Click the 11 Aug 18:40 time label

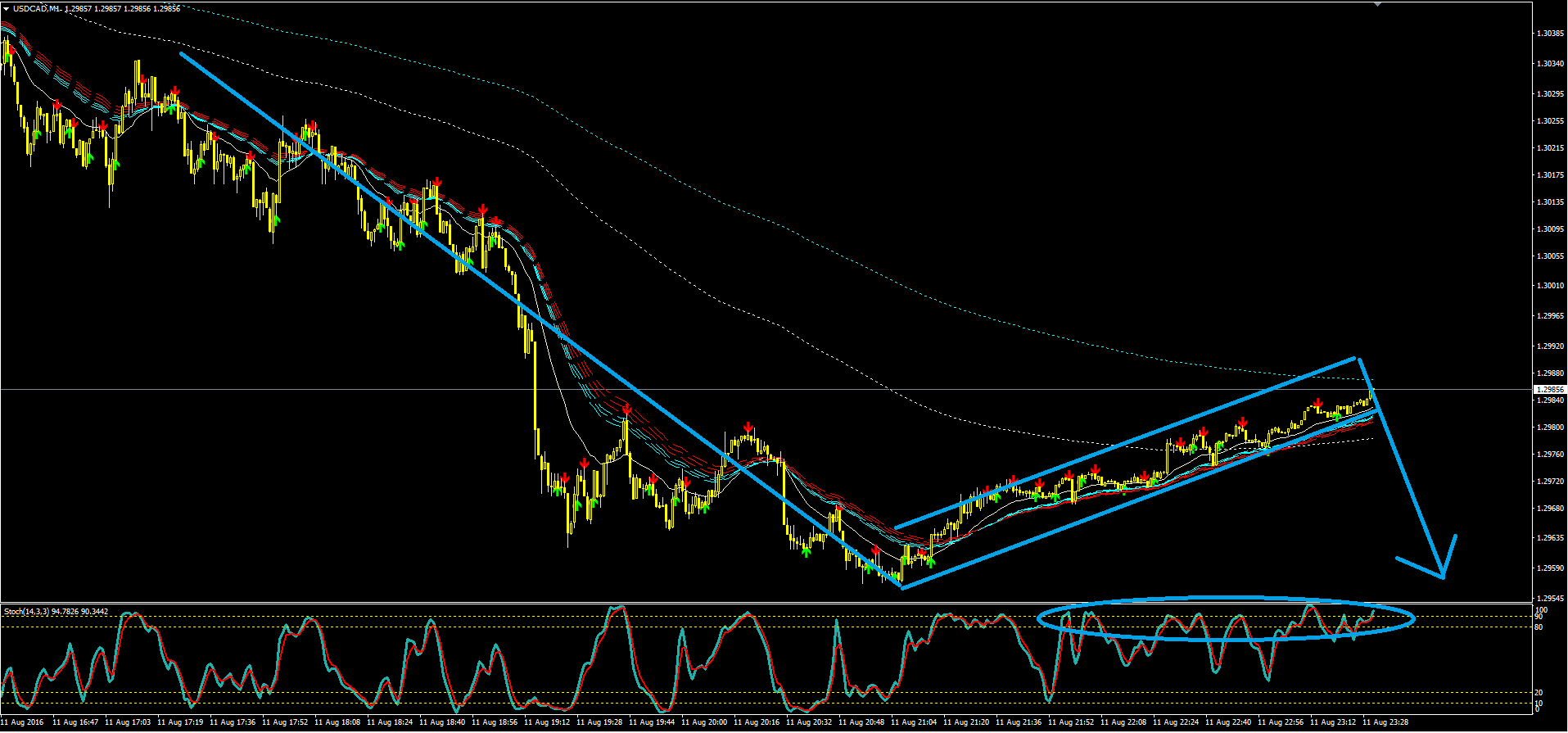tap(442, 722)
